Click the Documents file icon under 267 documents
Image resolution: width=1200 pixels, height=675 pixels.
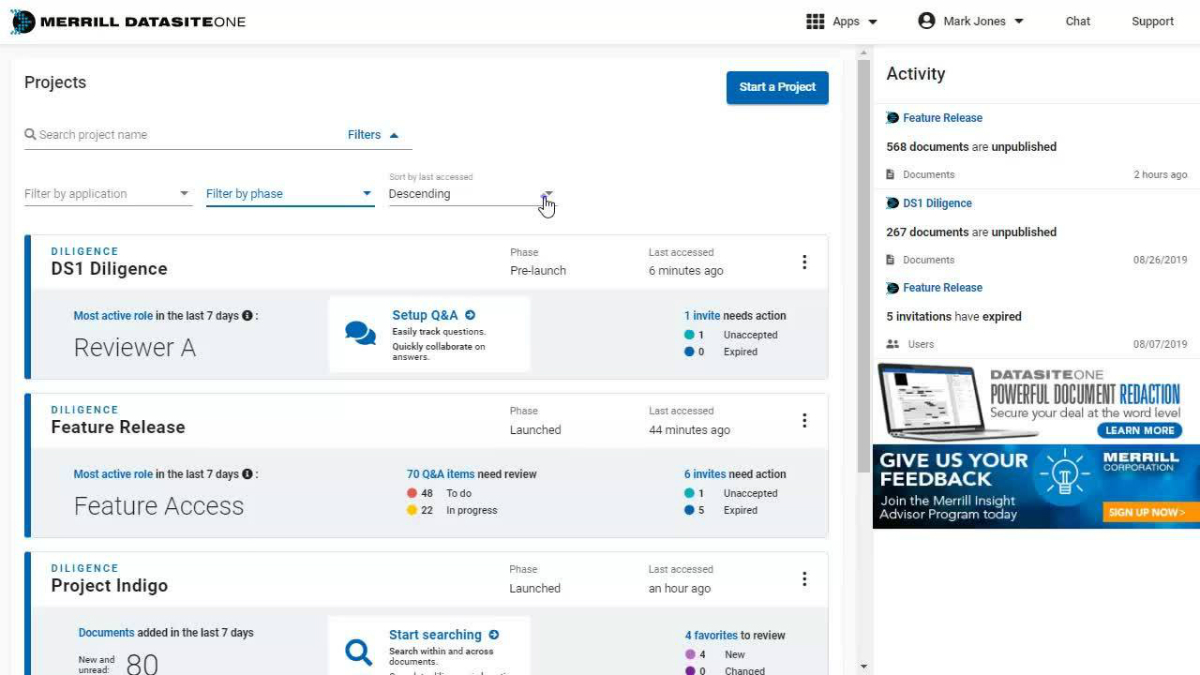tap(891, 260)
